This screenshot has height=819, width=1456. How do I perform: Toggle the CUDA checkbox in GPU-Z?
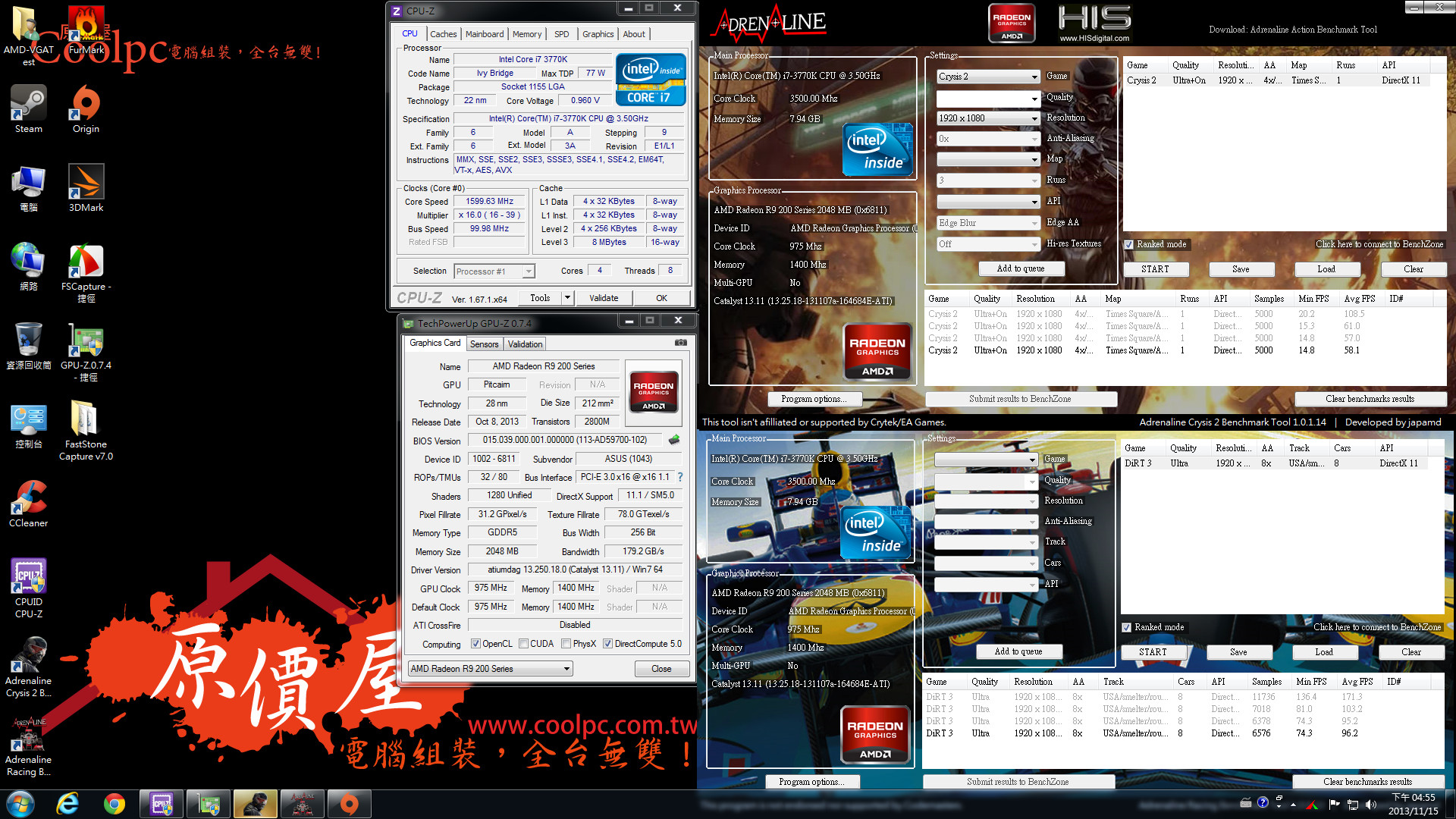click(x=523, y=644)
